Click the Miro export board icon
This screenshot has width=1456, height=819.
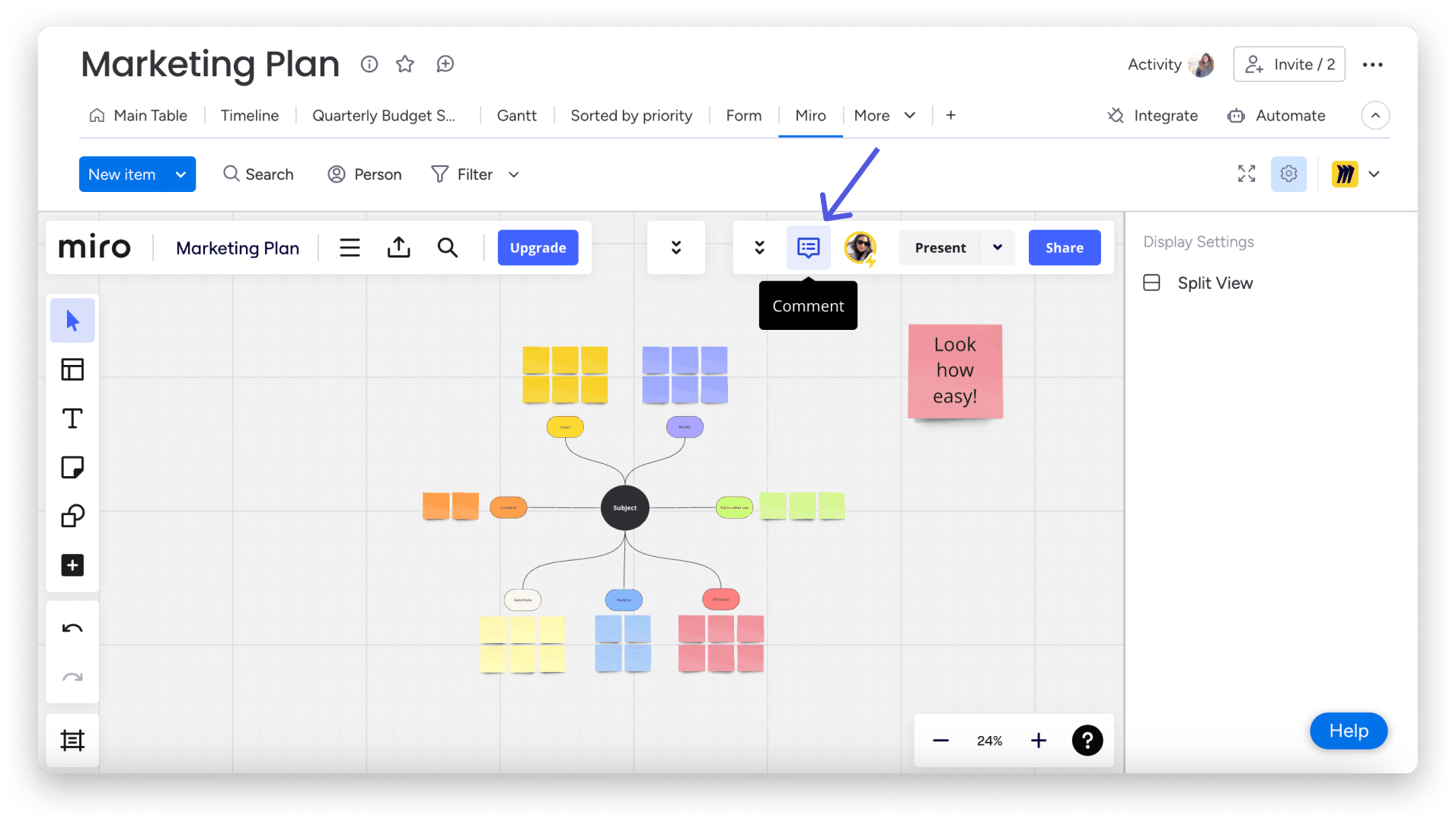(398, 248)
